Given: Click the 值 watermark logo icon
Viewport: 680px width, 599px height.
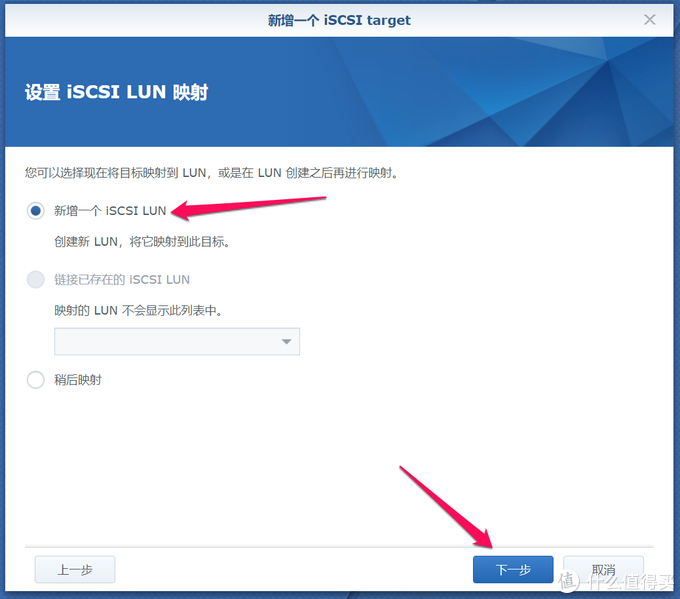Looking at the screenshot, I should pos(569,582).
